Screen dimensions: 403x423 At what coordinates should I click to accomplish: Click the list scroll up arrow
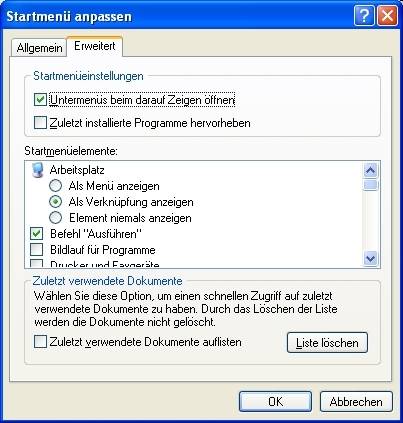pos(371,170)
